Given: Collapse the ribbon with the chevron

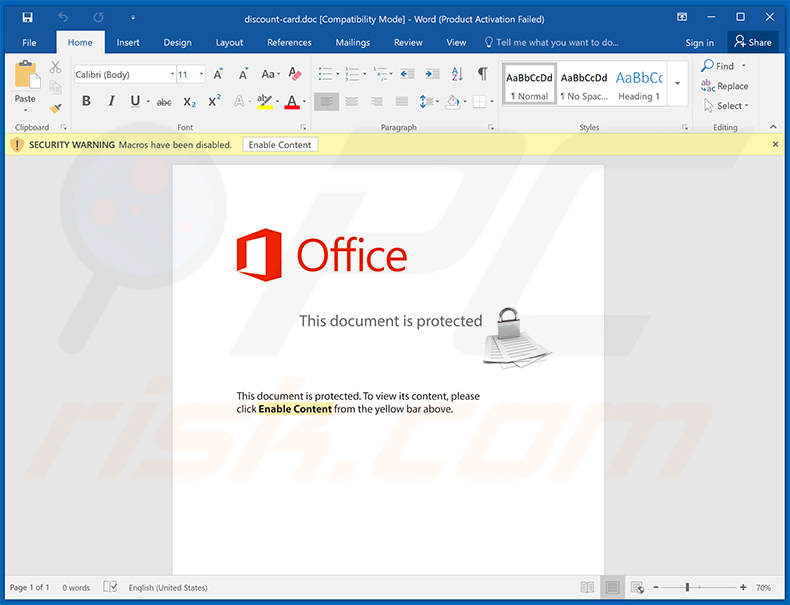Looking at the screenshot, I should pyautogui.click(x=773, y=127).
